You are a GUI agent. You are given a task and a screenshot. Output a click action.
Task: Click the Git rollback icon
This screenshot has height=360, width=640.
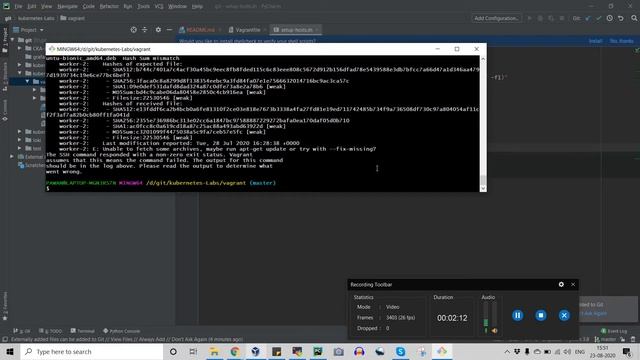(621, 18)
